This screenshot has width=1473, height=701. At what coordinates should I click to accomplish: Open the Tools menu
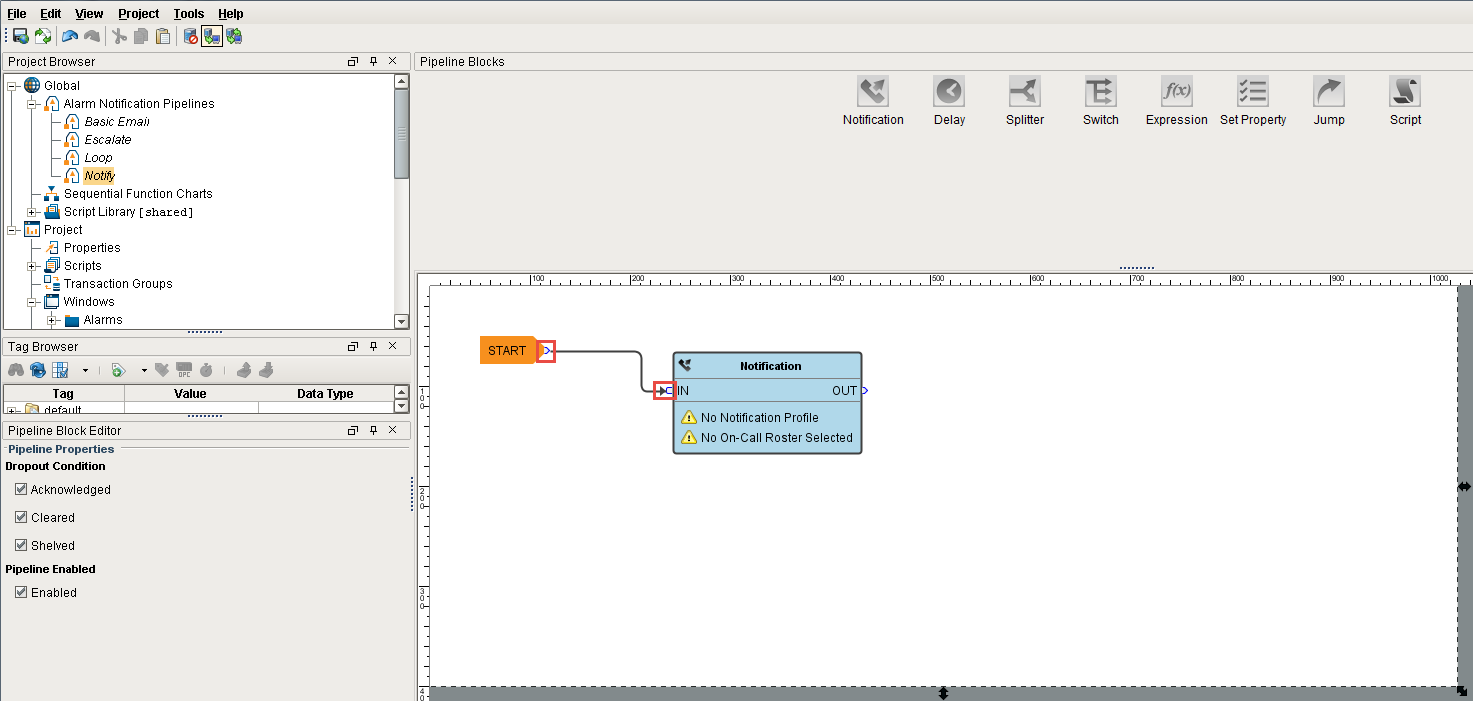(188, 13)
